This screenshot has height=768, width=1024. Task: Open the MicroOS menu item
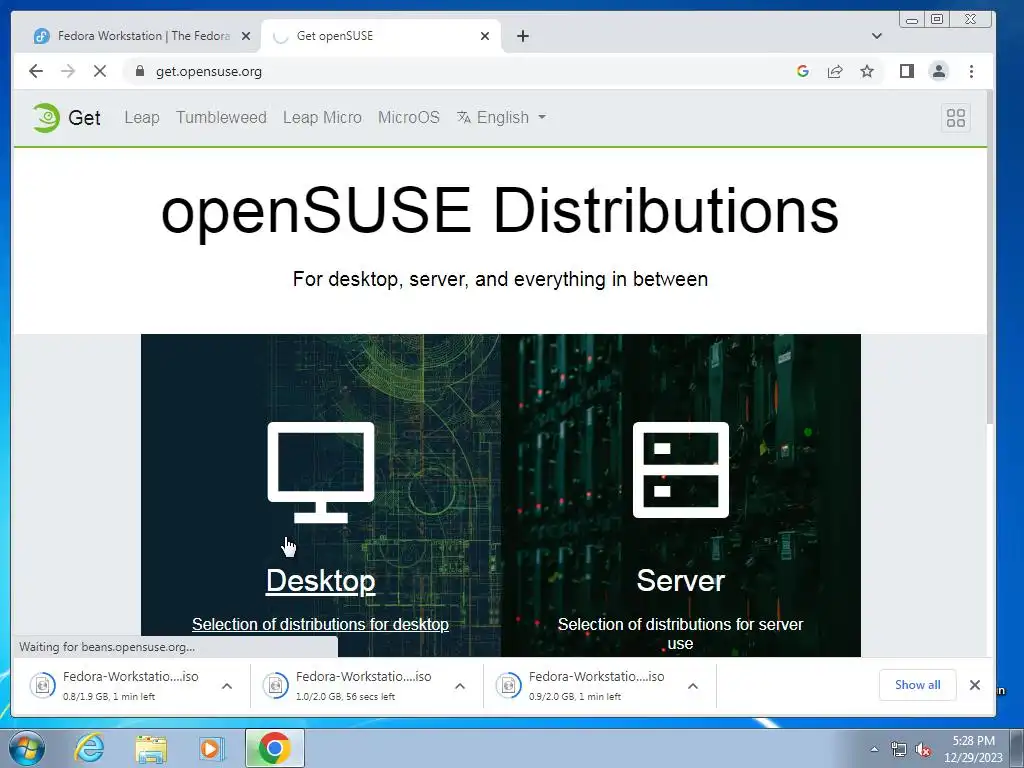(x=409, y=118)
